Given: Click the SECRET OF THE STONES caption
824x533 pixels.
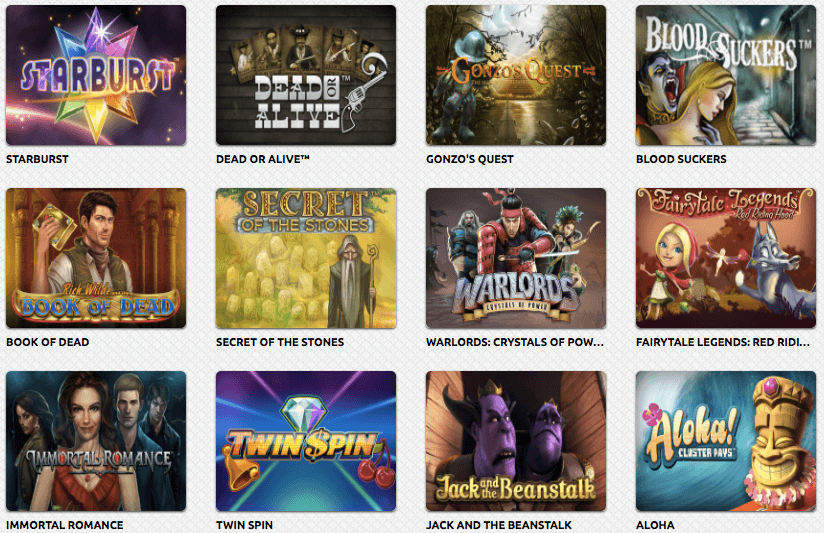Looking at the screenshot, I should pyautogui.click(x=280, y=342).
